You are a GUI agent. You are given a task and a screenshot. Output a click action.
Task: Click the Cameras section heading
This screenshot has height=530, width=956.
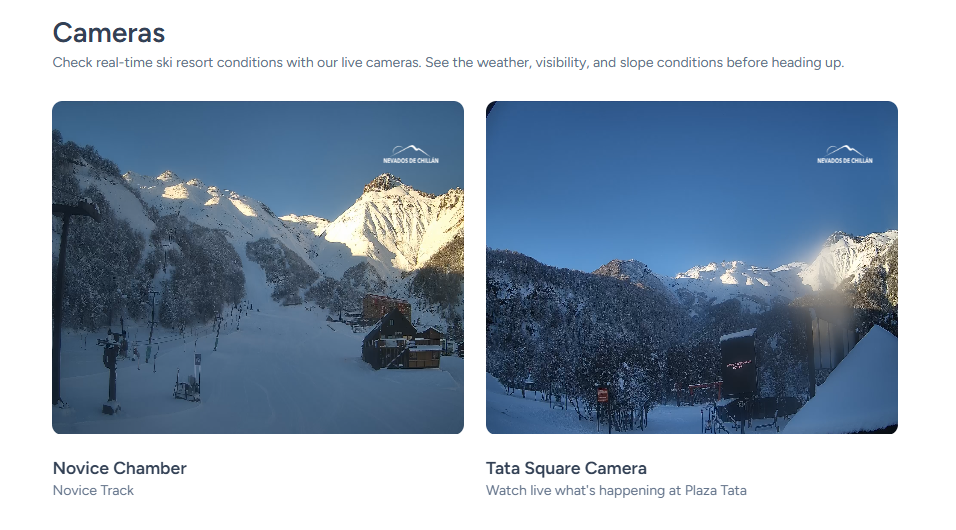tap(109, 33)
